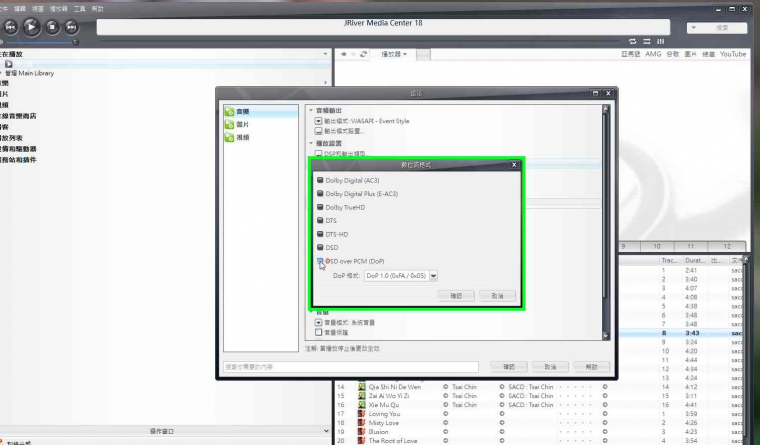Toggle the shuffle playback icon
This screenshot has width=760, height=445.
647,42
